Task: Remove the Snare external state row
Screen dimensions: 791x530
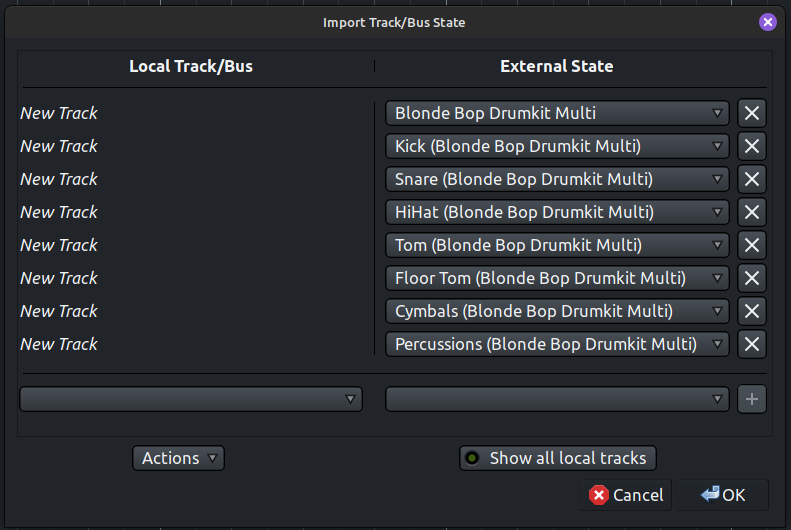Action: coord(752,179)
